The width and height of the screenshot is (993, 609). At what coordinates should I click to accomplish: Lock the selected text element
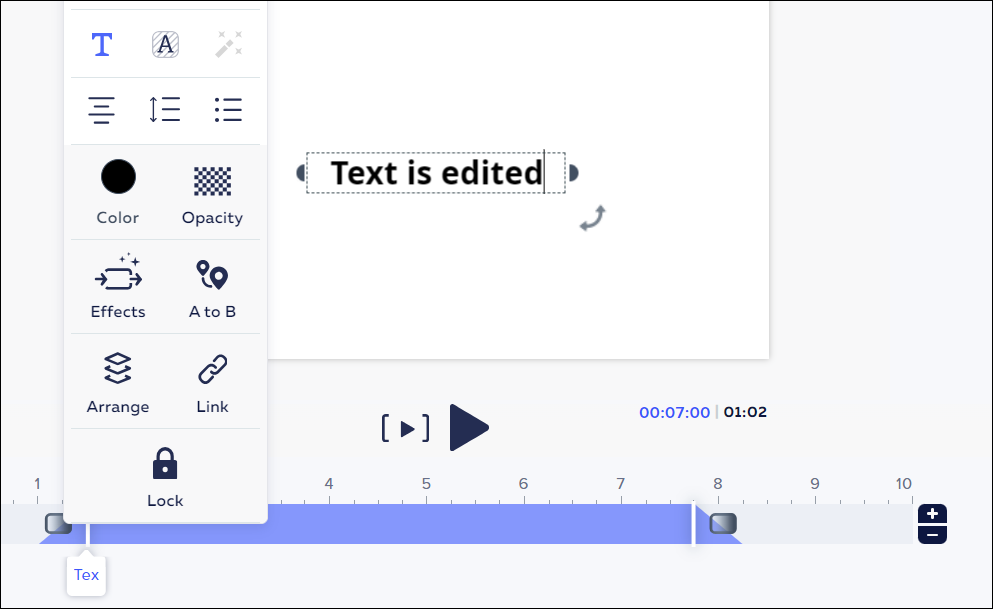coord(165,477)
